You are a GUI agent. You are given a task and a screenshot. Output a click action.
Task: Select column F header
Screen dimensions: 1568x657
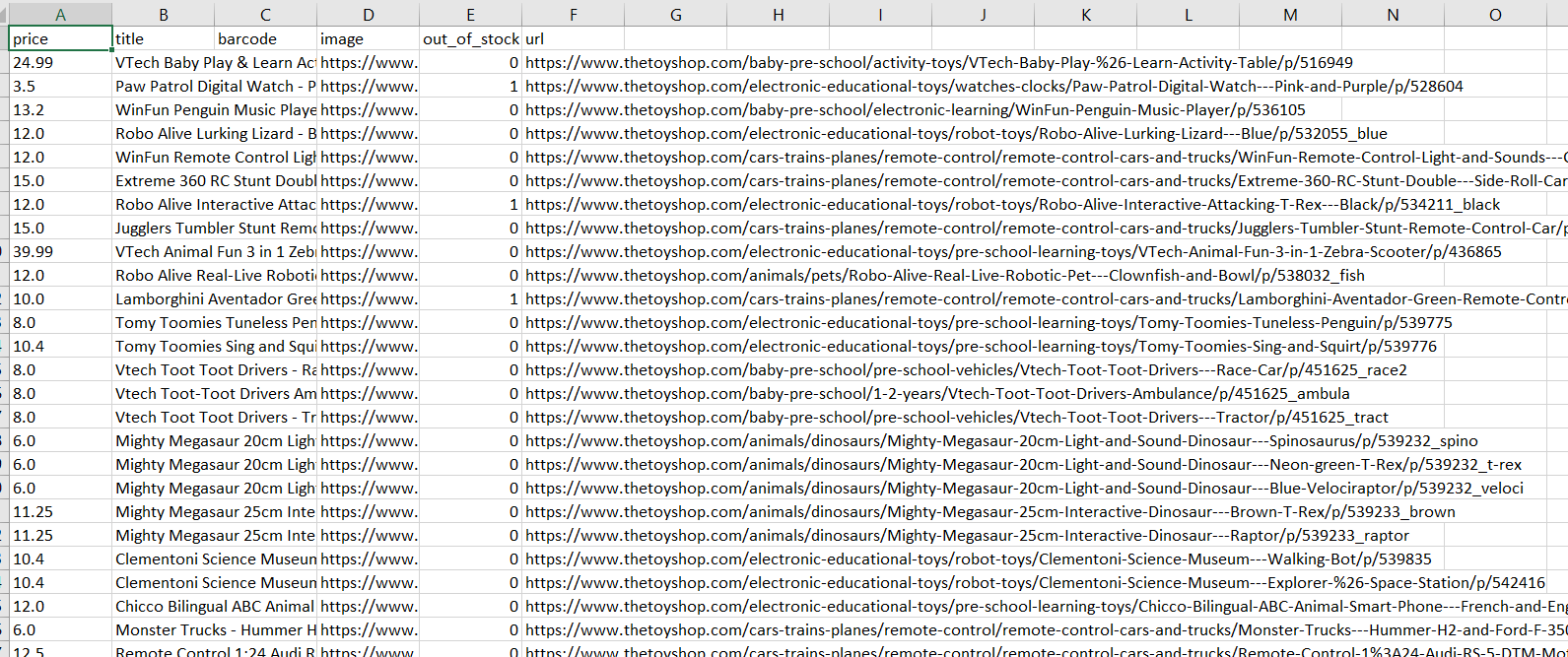click(x=574, y=14)
